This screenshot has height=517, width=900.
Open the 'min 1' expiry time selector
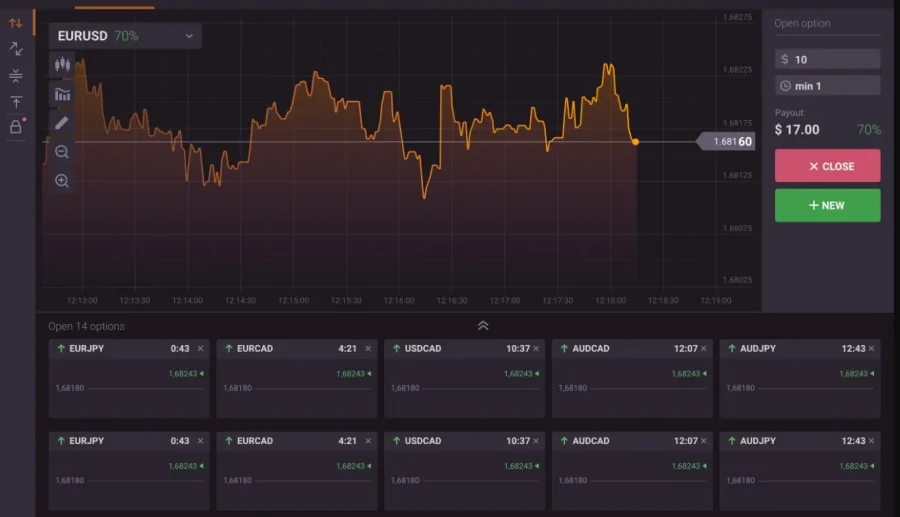(827, 86)
